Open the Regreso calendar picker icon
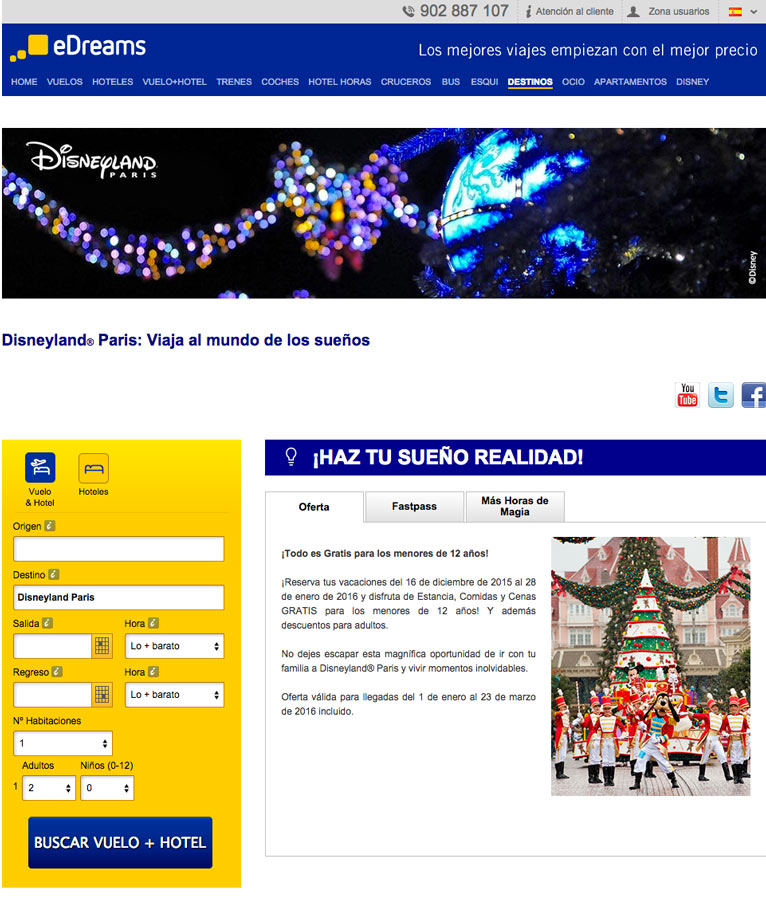766x900 pixels. (102, 695)
